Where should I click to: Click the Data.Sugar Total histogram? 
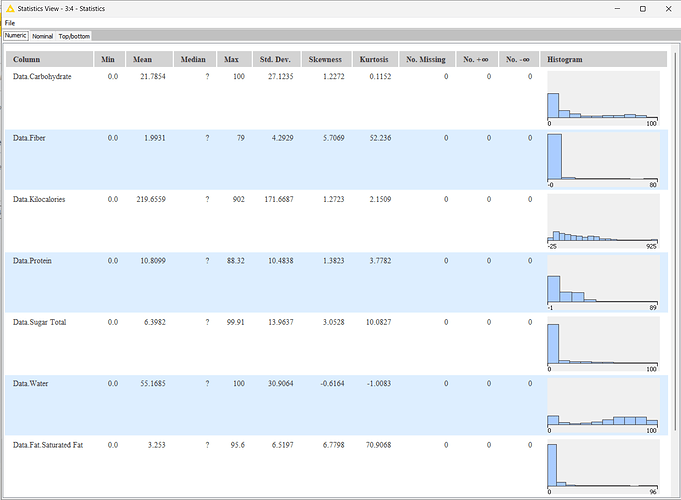tap(603, 344)
